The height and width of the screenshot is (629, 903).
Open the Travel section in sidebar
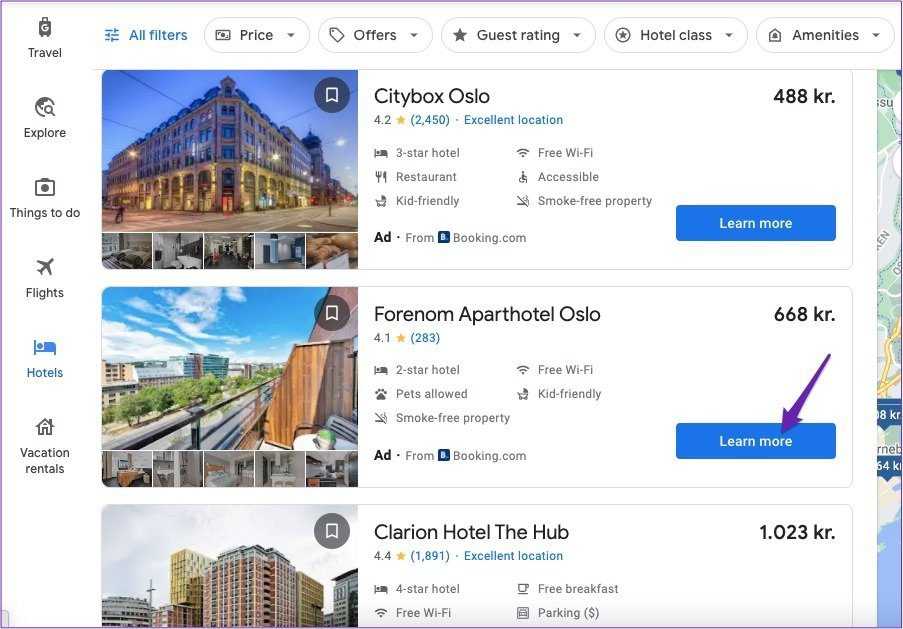pos(44,38)
